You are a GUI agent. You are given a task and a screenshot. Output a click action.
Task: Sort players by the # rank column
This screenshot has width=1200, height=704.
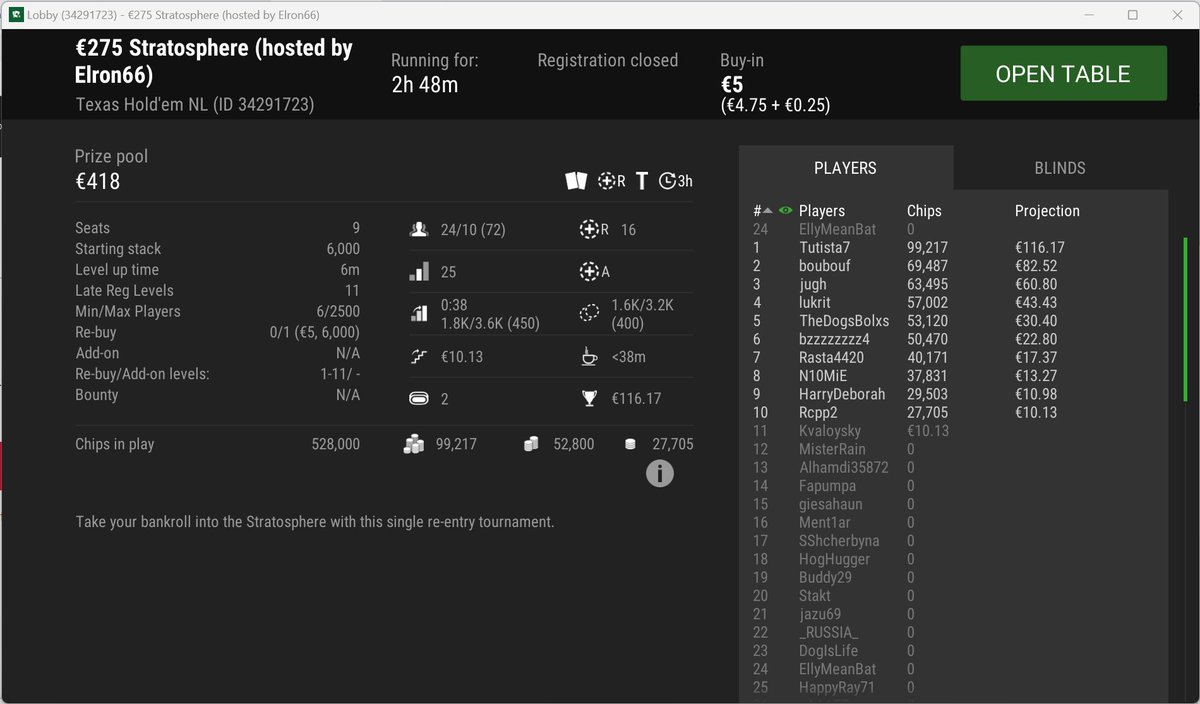pyautogui.click(x=762, y=211)
